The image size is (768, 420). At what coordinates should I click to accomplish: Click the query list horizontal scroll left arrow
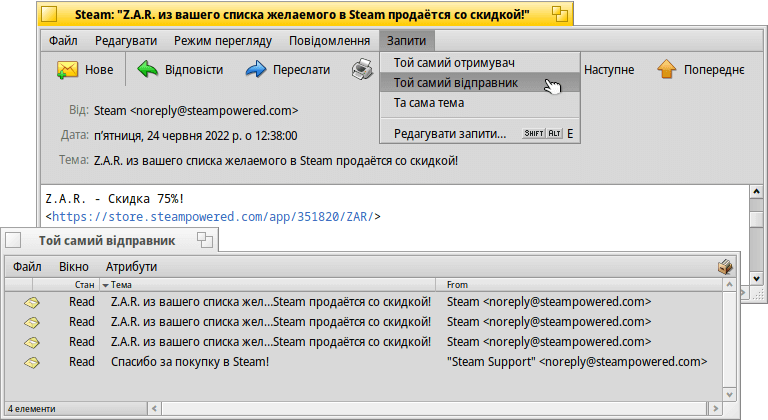[154, 408]
